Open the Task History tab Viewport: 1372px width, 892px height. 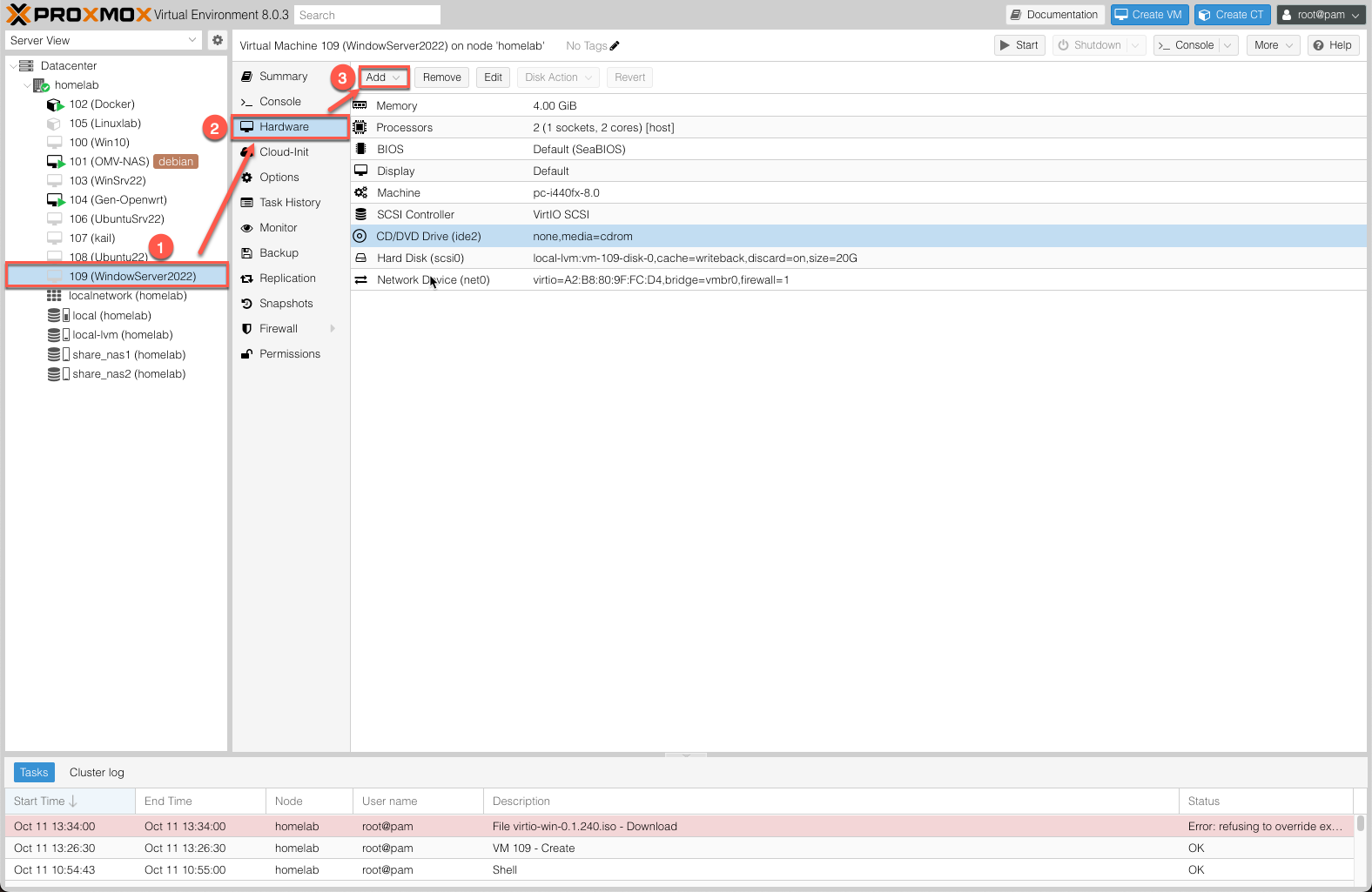[x=290, y=203]
